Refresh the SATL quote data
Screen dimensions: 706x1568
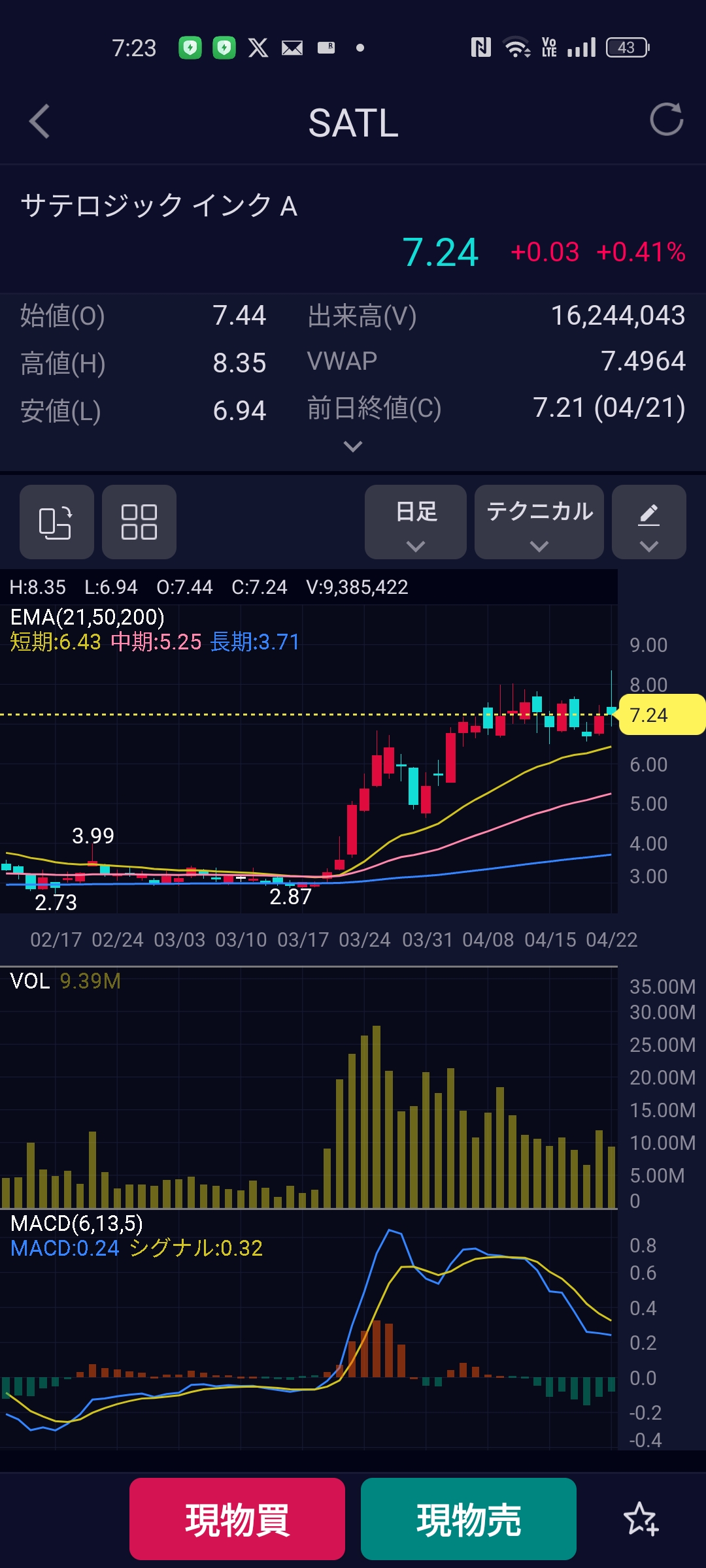tap(666, 120)
